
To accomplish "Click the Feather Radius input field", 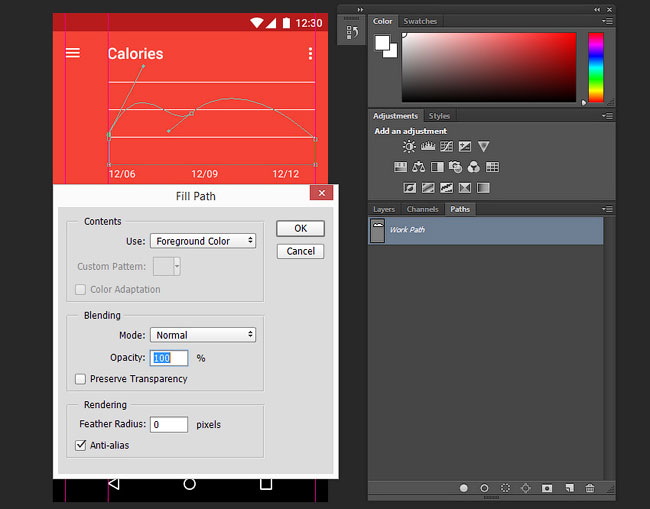I will click(x=169, y=424).
